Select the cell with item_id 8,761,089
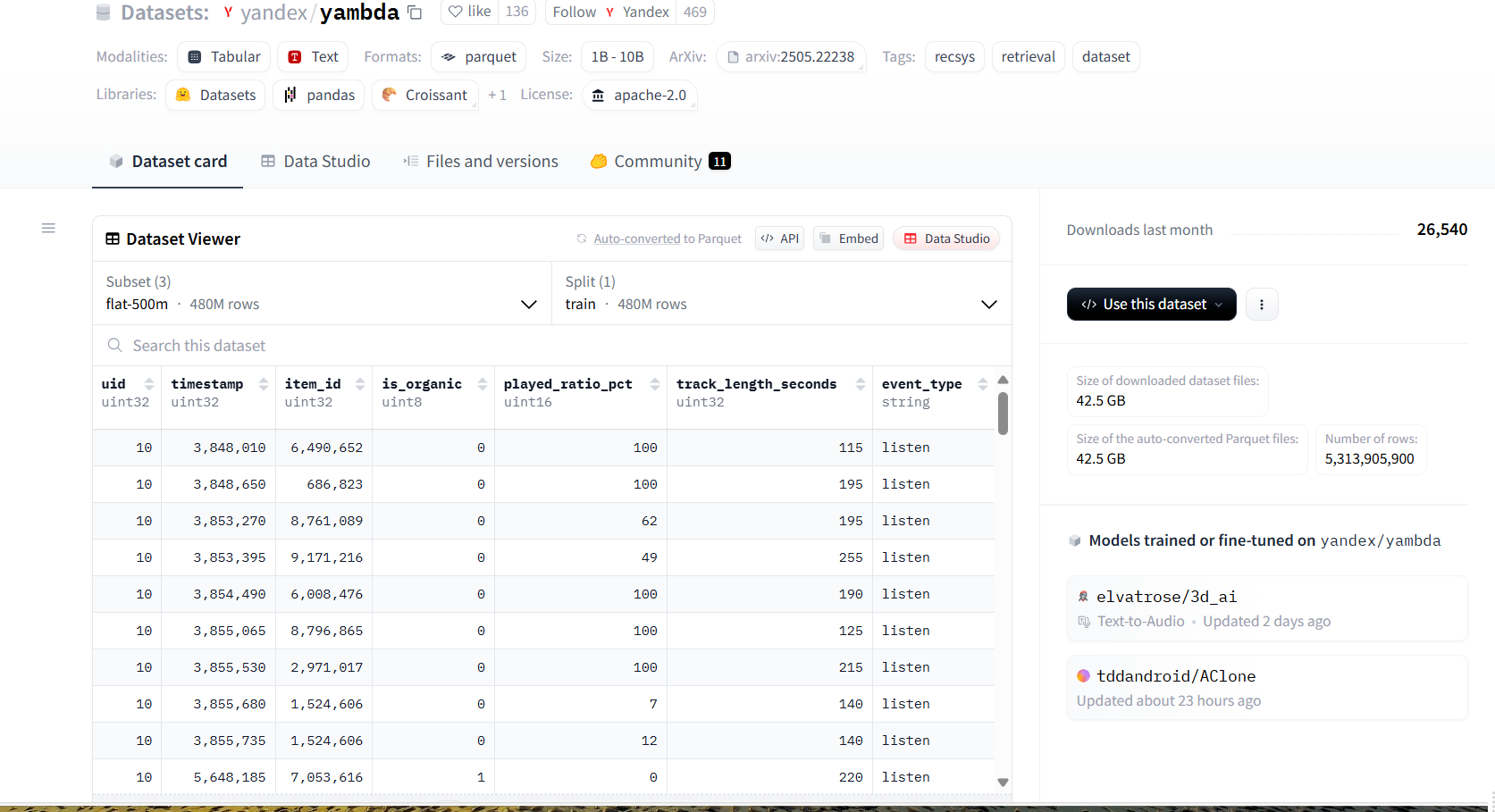1495x812 pixels. pyautogui.click(x=323, y=521)
